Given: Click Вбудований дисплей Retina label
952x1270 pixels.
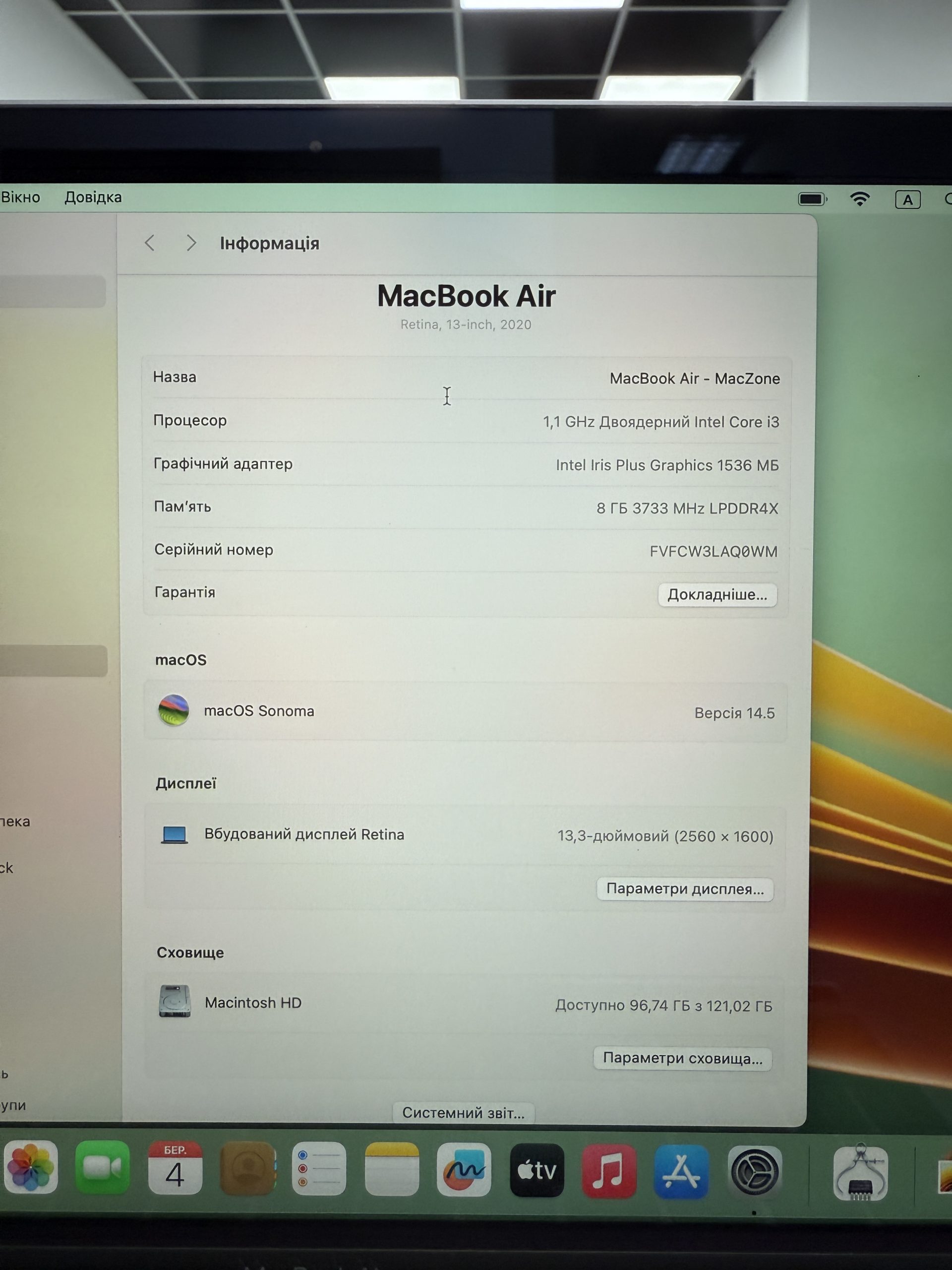Looking at the screenshot, I should (x=304, y=835).
